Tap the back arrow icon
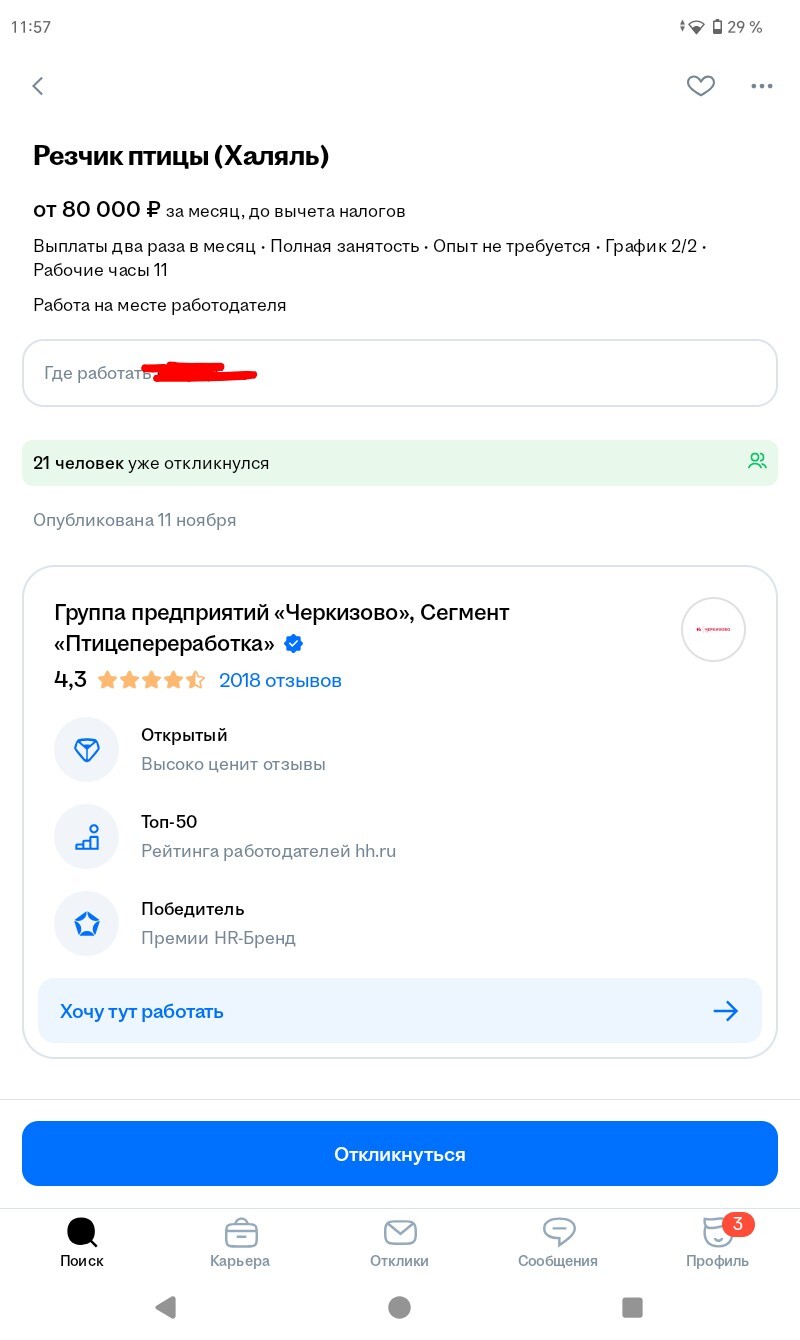 38,86
